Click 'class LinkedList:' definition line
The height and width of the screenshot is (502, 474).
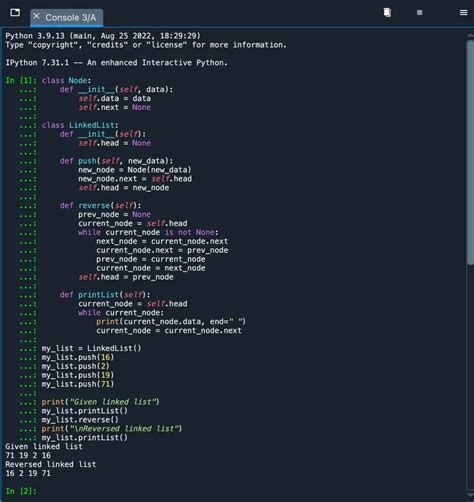click(x=80, y=125)
